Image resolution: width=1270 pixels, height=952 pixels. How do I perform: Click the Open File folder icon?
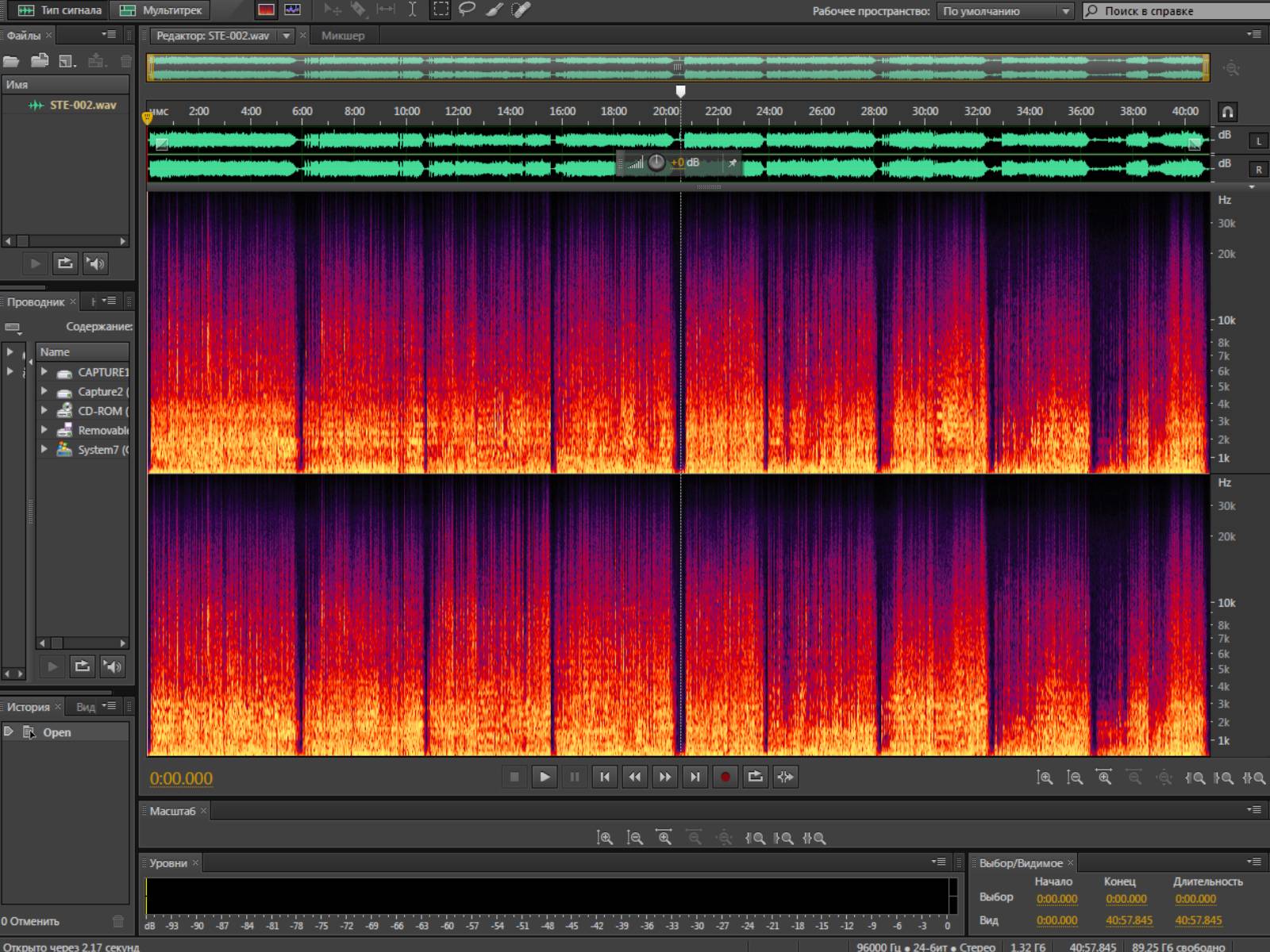point(12,61)
